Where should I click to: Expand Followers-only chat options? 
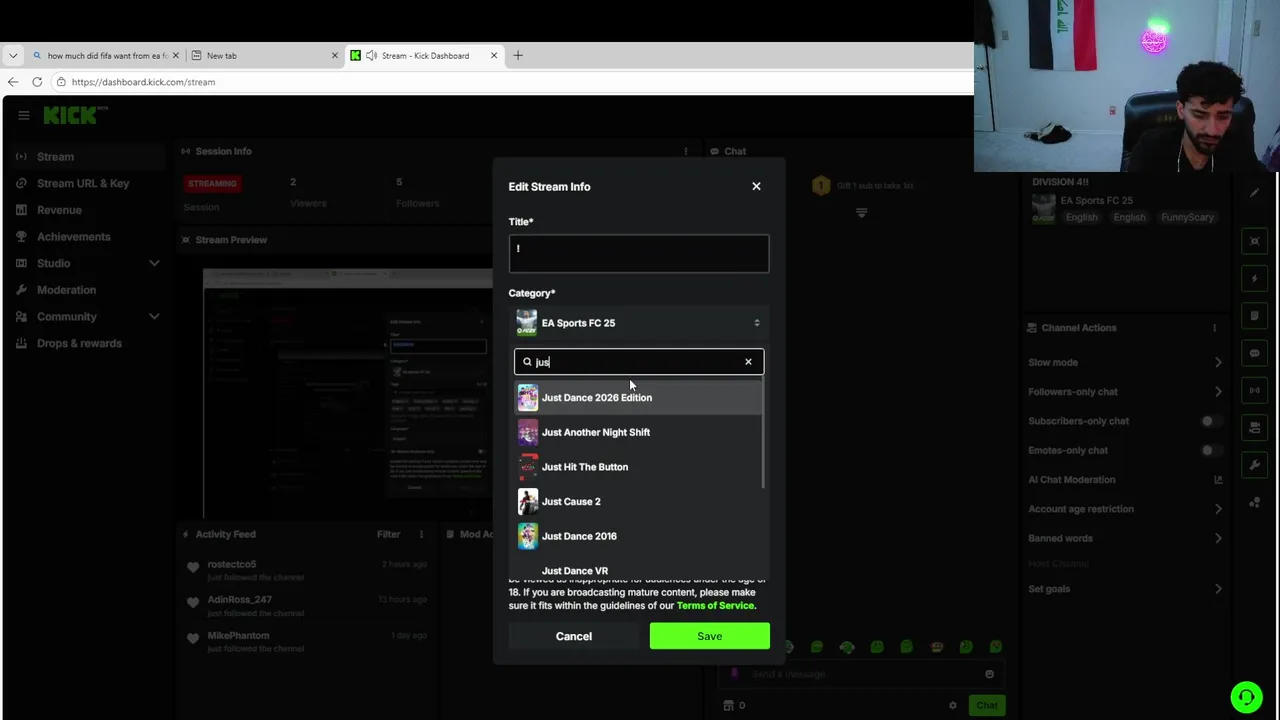1217,392
